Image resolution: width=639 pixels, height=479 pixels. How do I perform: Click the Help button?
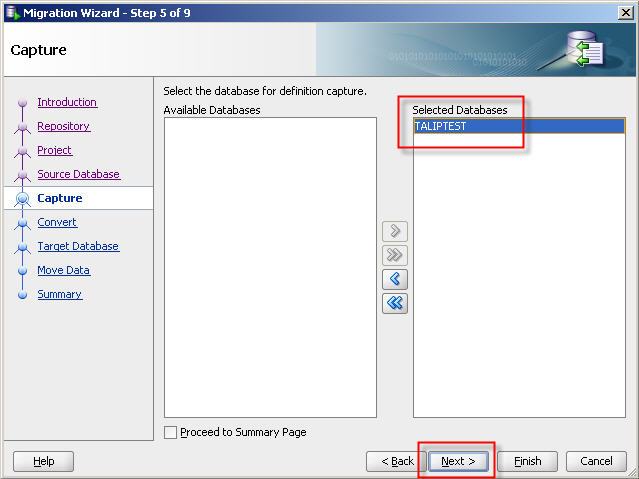pos(44,461)
